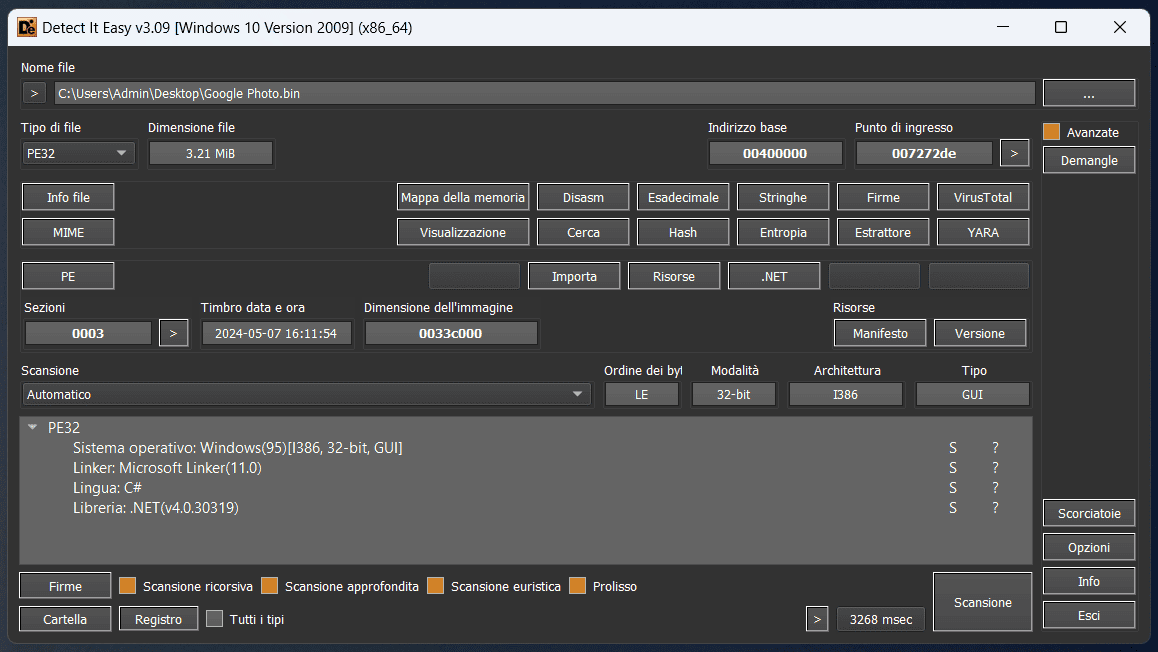Click the arrow button left of file path
1158x652 pixels.
click(x=34, y=93)
